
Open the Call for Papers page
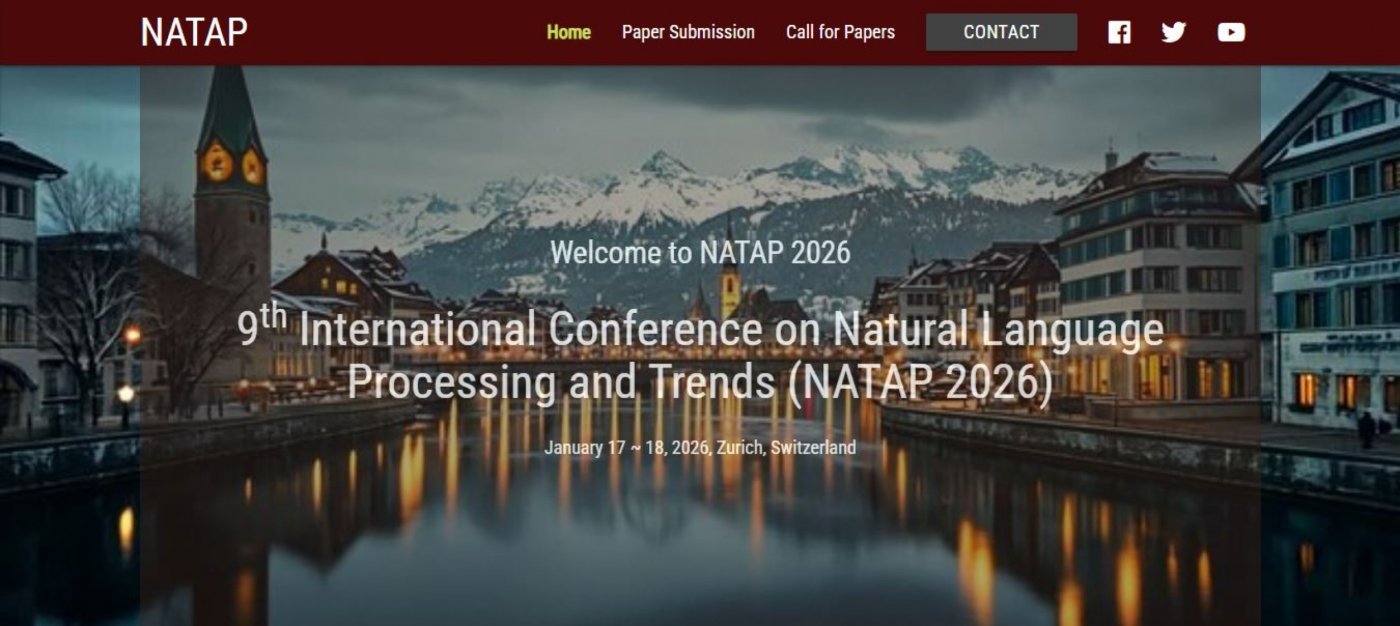coord(840,32)
